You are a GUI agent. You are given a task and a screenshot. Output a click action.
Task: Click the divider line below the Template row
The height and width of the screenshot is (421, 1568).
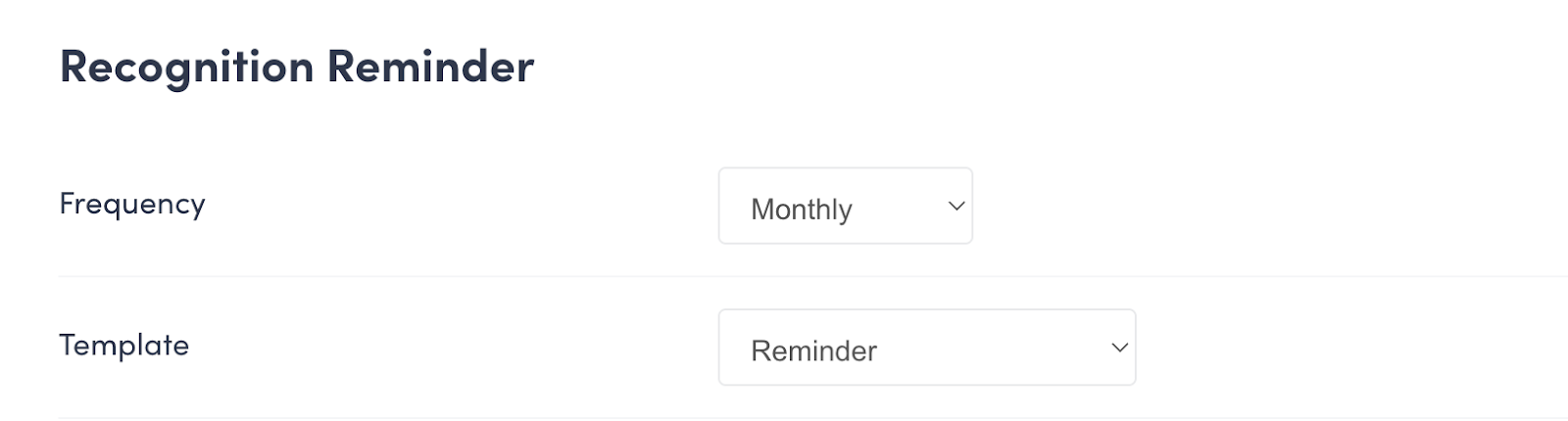[x=784, y=418]
